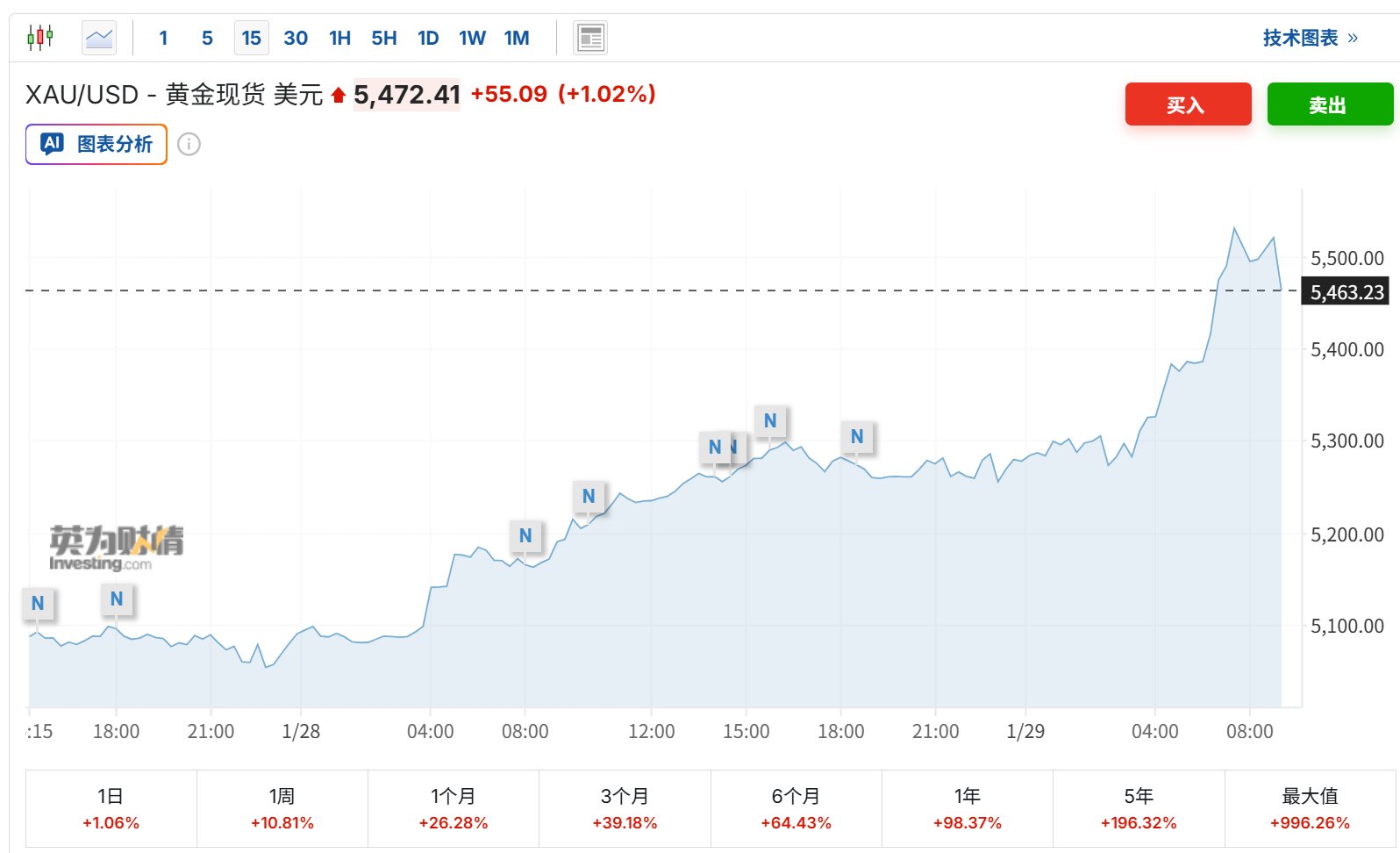The width and height of the screenshot is (1400, 853).
Task: Choose the 1D daily interval
Action: coord(428,38)
